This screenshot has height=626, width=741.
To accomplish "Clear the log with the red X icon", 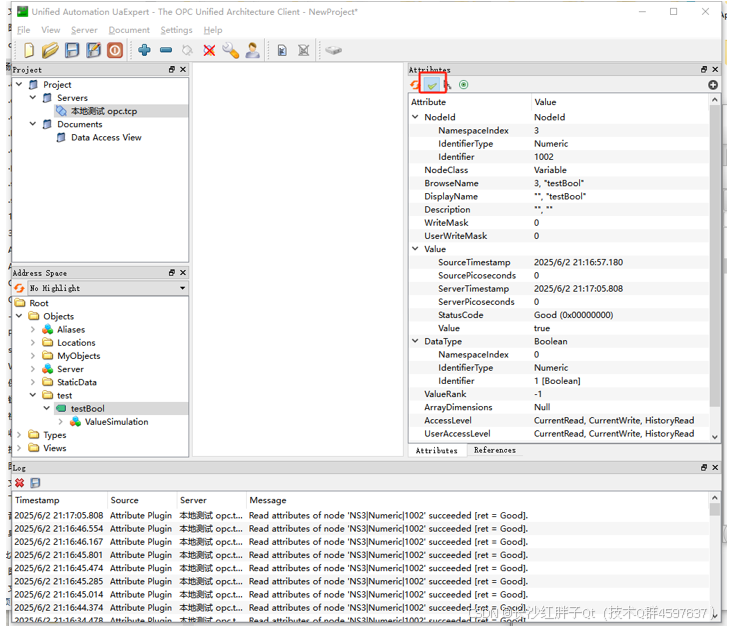I will [x=19, y=483].
